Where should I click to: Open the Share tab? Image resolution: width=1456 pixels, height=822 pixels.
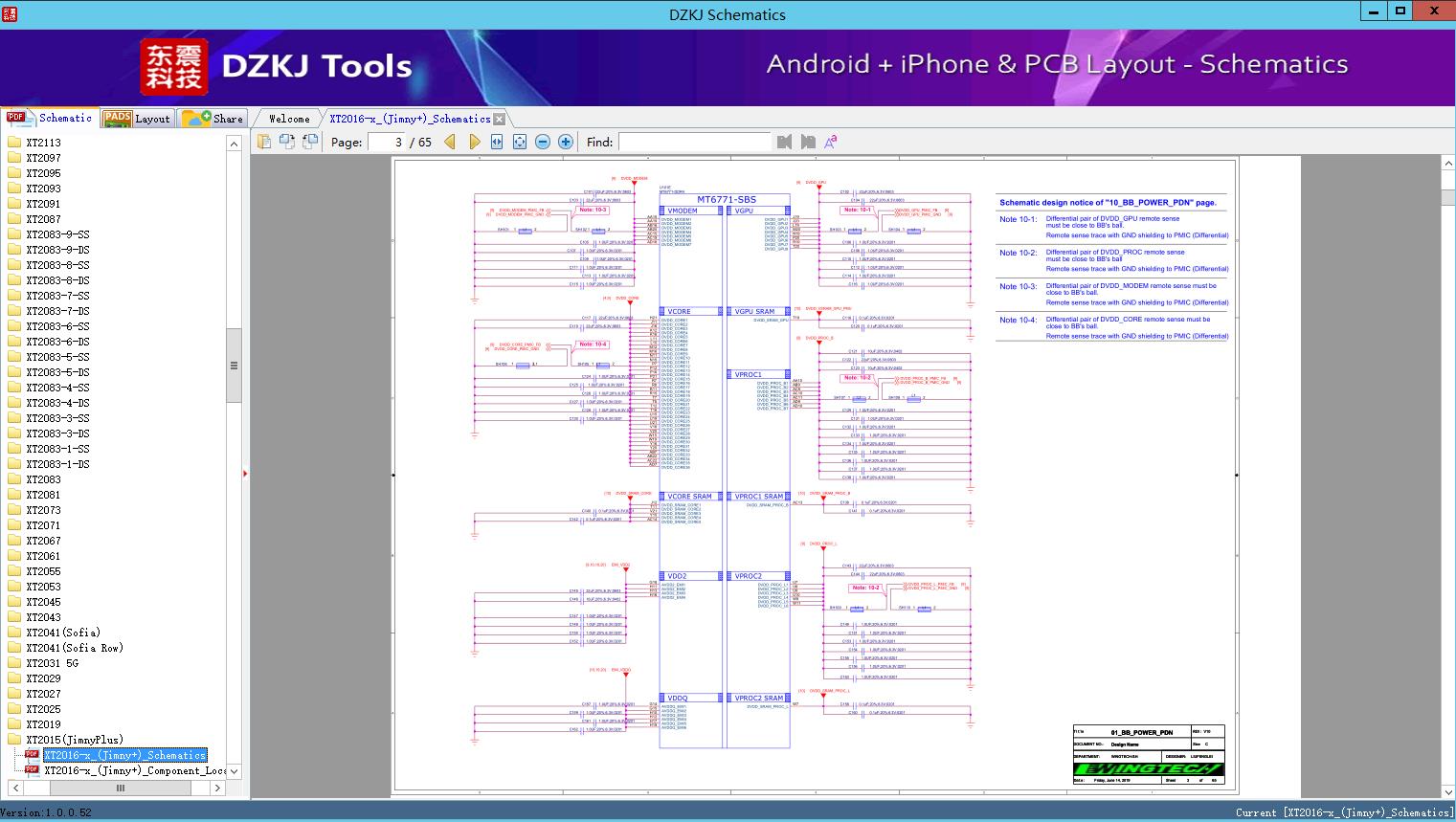pyautogui.click(x=213, y=119)
